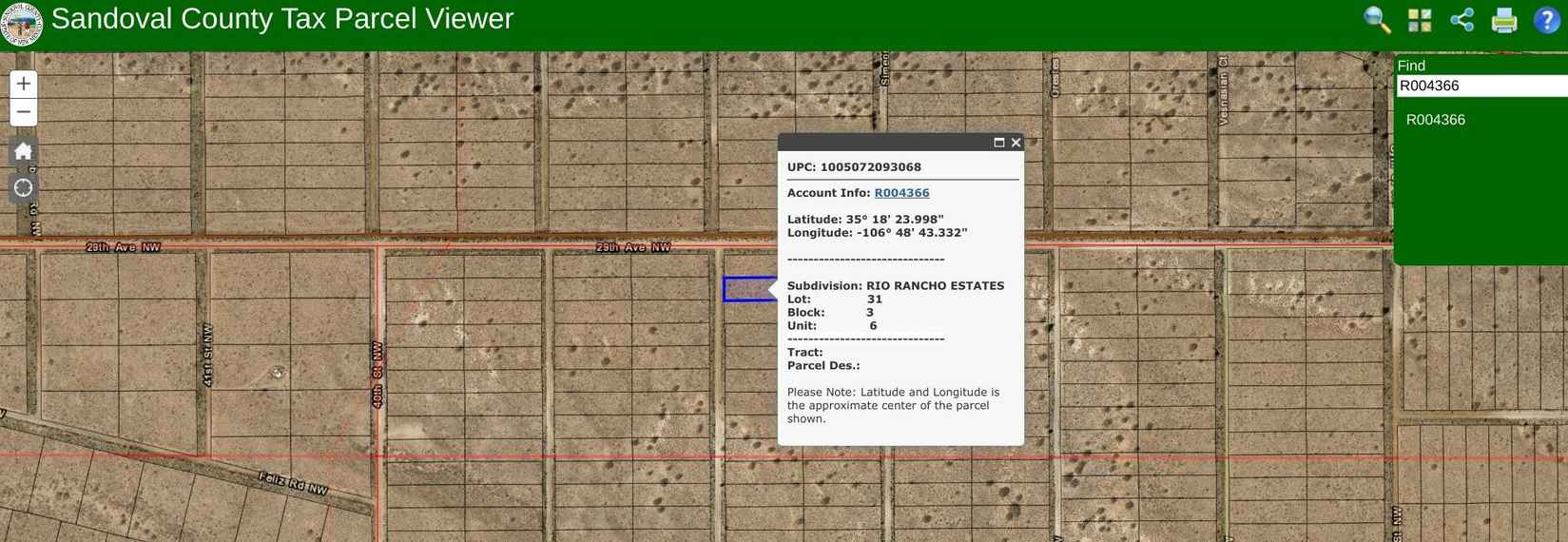Click the Sandoval County seal logo
The width and height of the screenshot is (1568, 542).
tap(21, 24)
